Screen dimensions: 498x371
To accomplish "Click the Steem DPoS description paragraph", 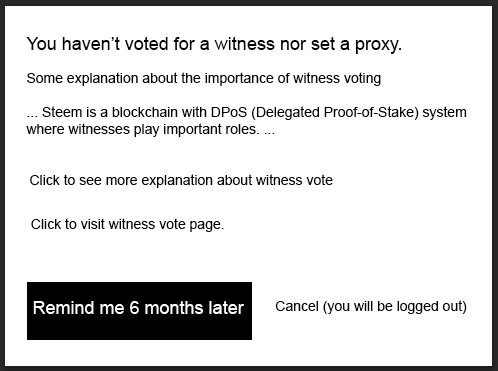I will click(246, 121).
